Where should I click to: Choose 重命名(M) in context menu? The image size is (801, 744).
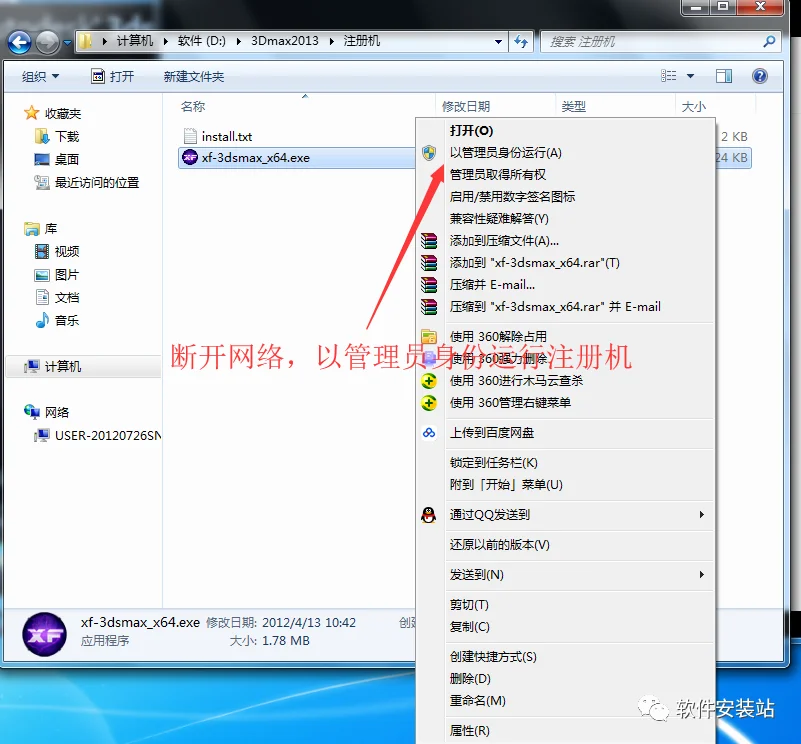click(x=566, y=701)
